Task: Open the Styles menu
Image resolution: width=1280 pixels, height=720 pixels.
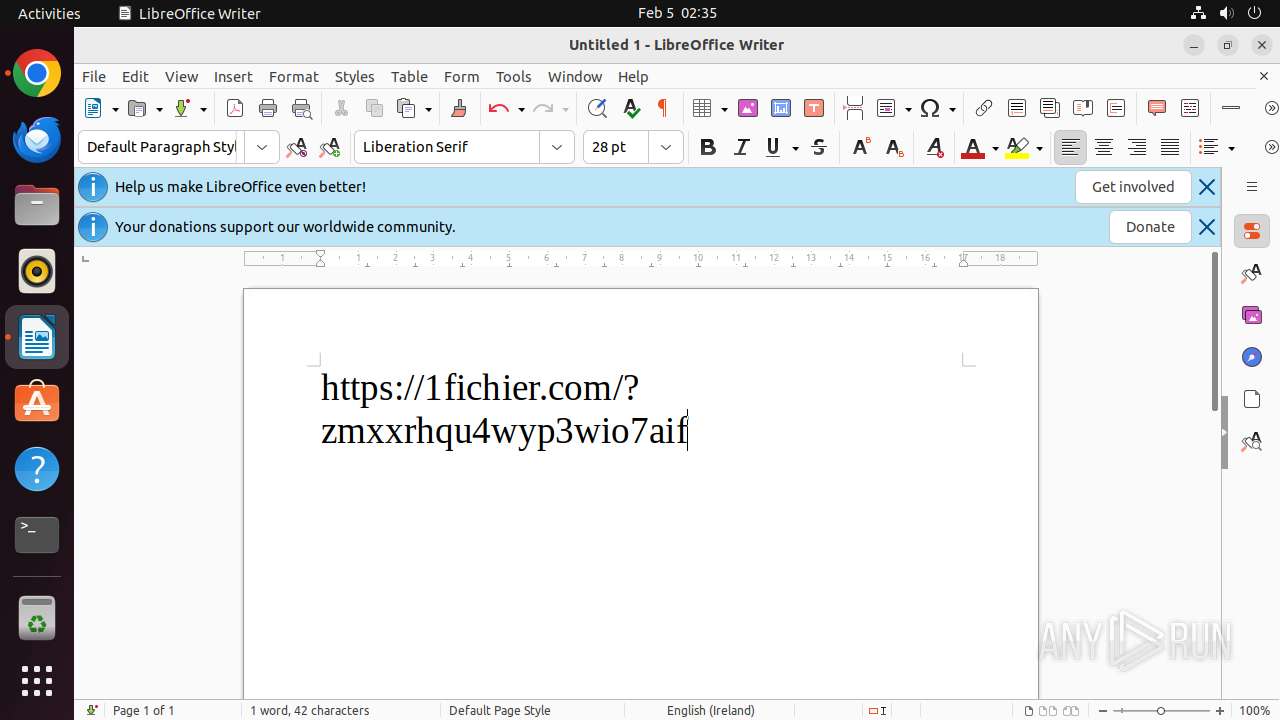Action: (354, 76)
